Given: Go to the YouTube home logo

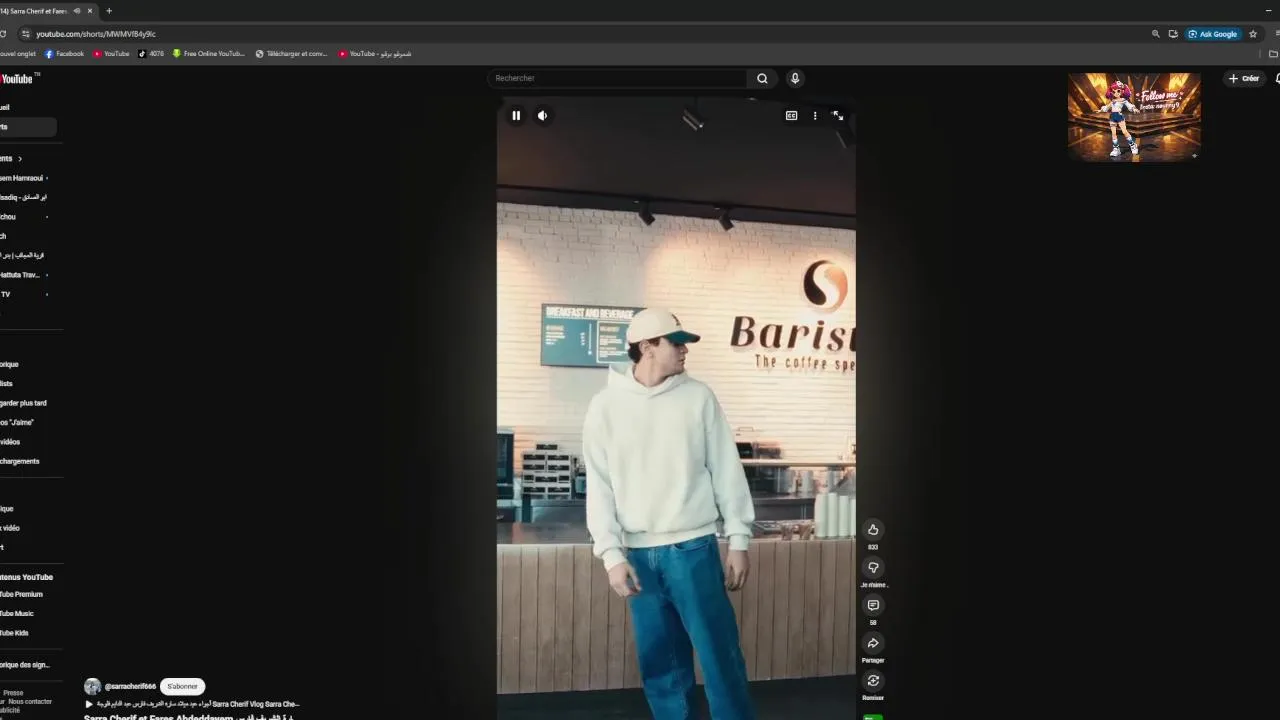Looking at the screenshot, I should tap(19, 79).
